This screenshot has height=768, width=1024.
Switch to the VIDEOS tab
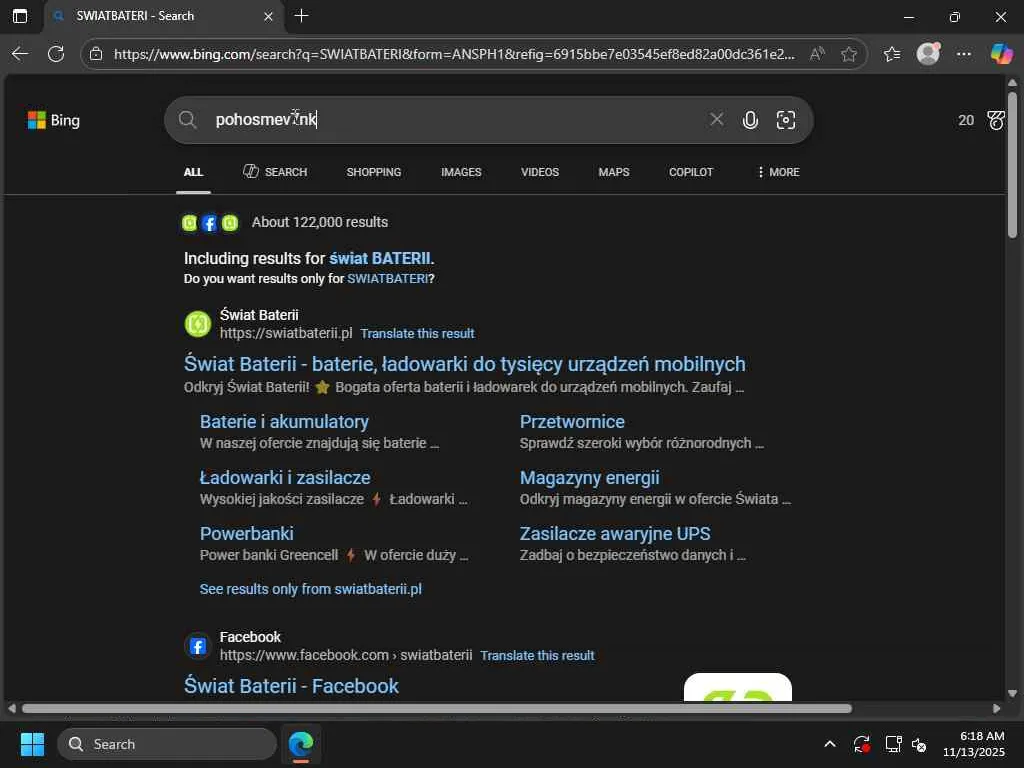pyautogui.click(x=539, y=172)
